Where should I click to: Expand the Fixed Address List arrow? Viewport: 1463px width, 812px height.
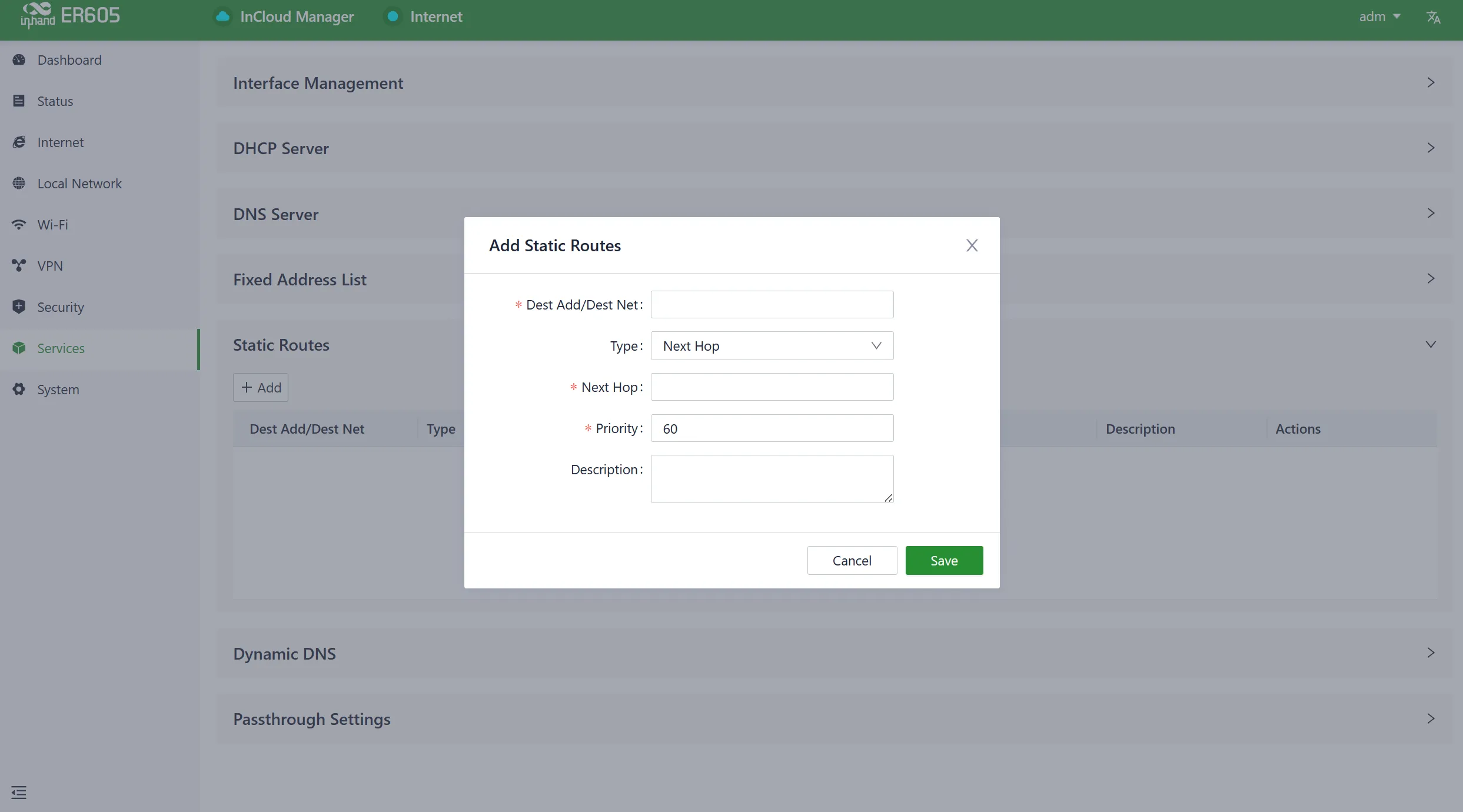(x=1431, y=278)
